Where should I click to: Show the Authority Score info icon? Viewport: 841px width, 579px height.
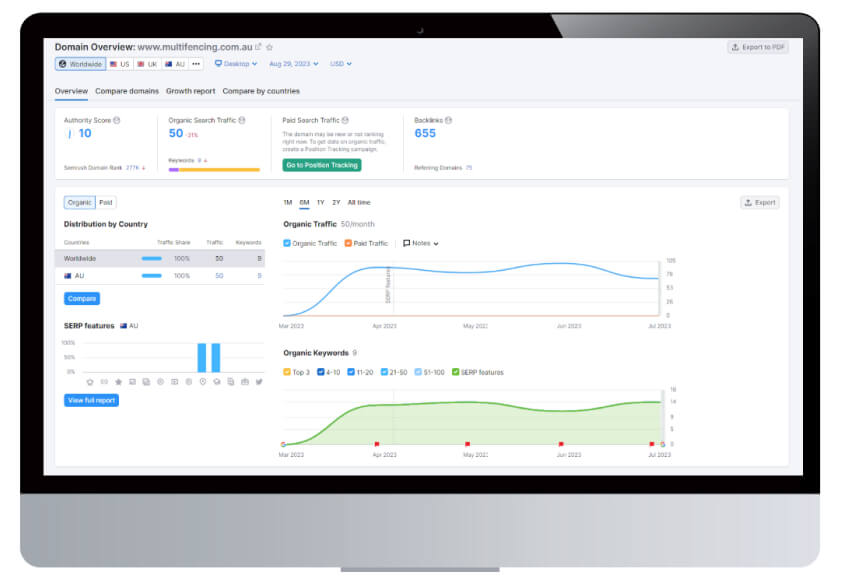point(117,120)
